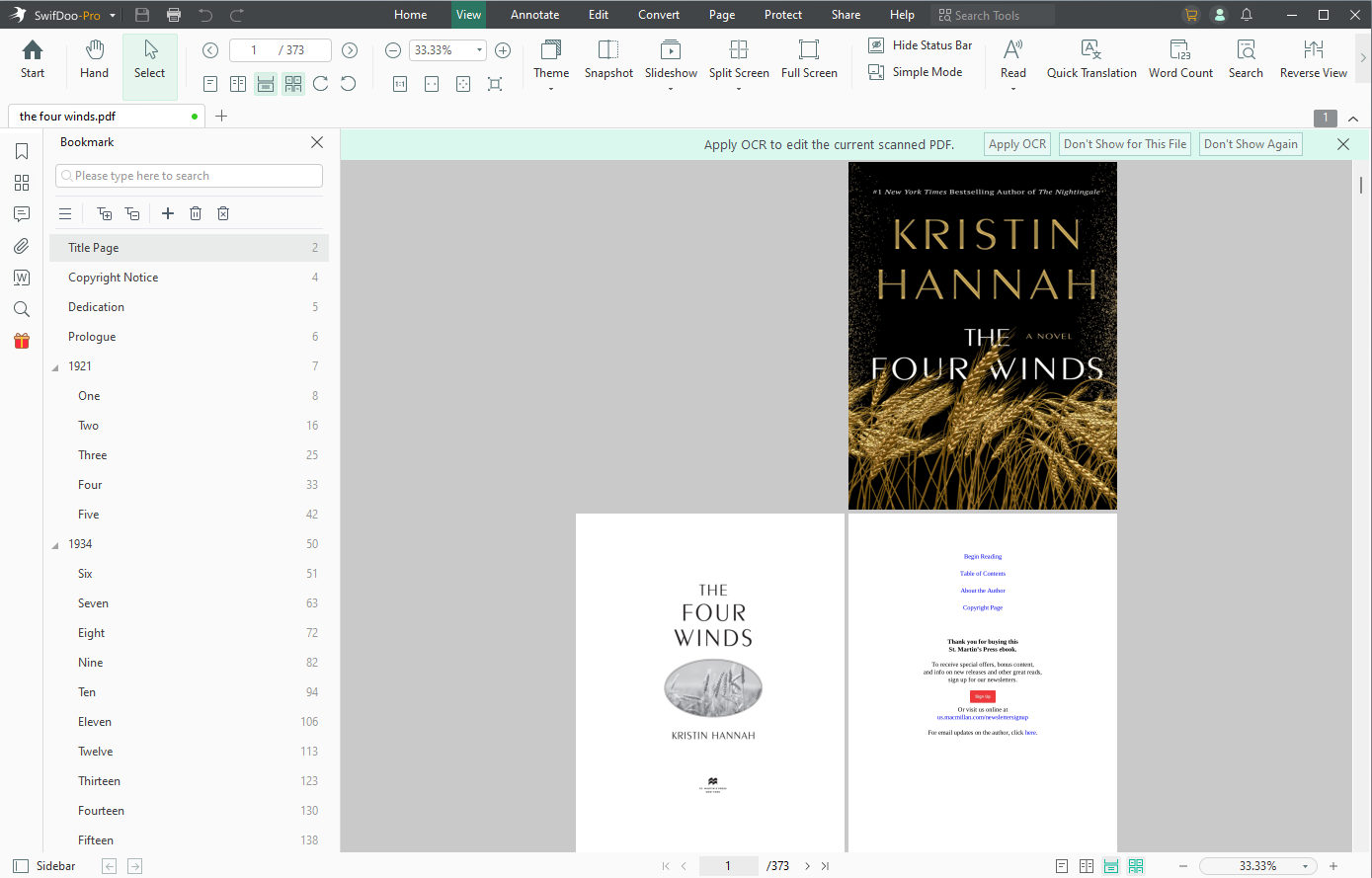
Task: Click the Begin Reading link on page
Action: click(x=983, y=557)
